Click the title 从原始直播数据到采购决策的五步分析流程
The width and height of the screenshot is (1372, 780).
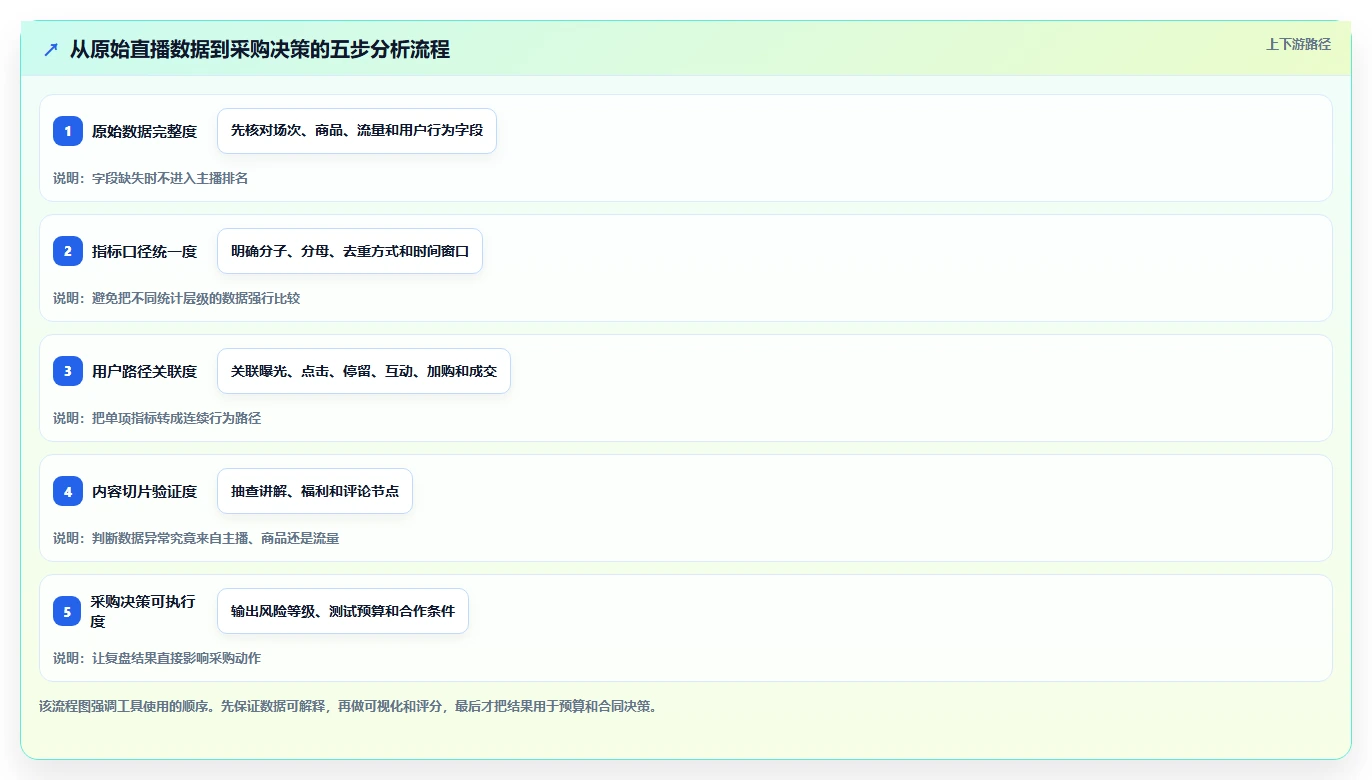pos(260,49)
